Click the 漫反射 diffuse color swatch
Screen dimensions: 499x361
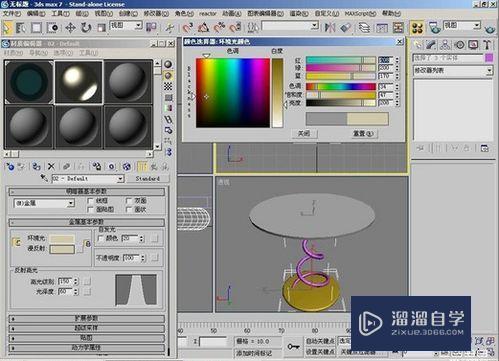coord(62,249)
